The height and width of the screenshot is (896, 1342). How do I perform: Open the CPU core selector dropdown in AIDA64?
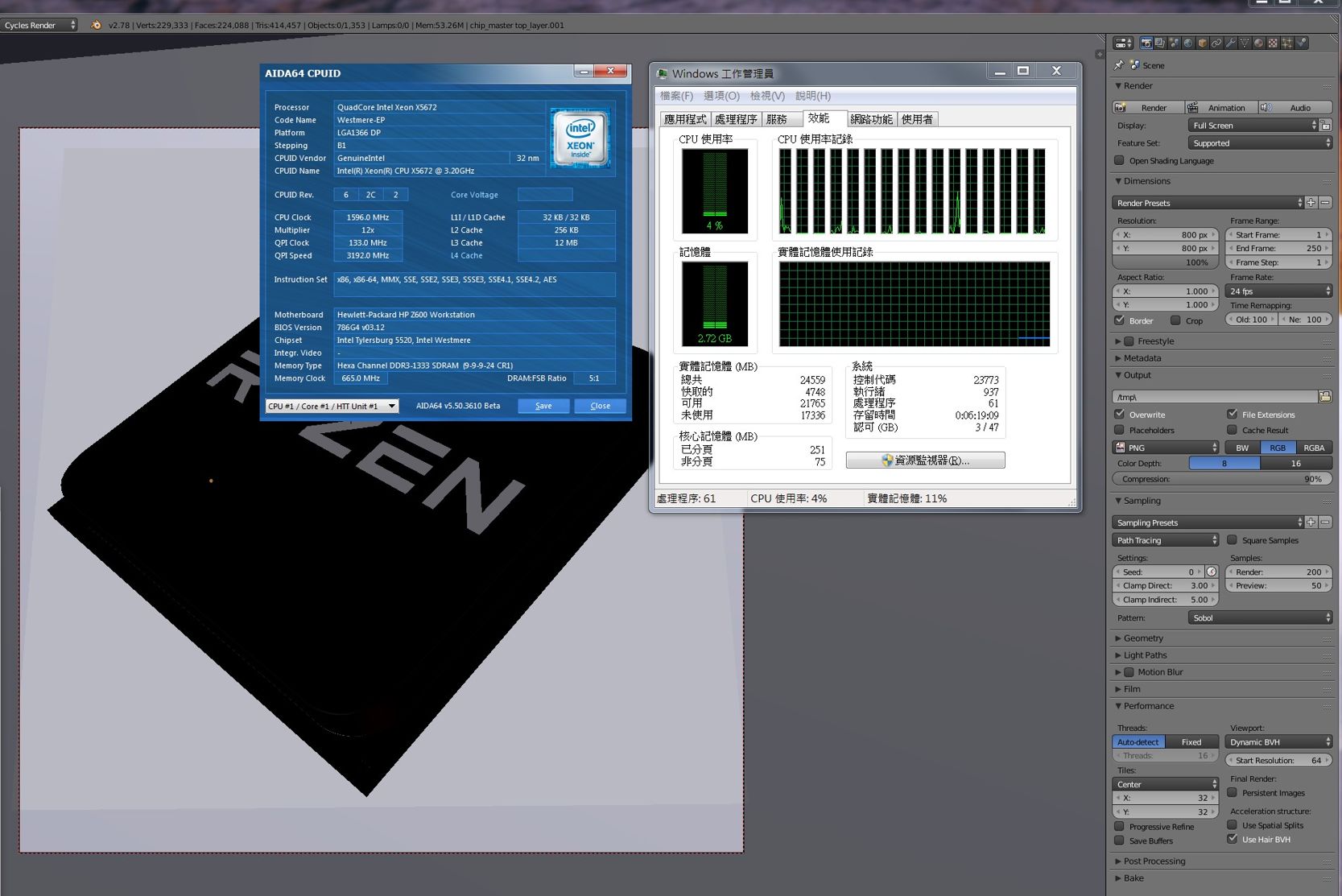click(x=332, y=406)
